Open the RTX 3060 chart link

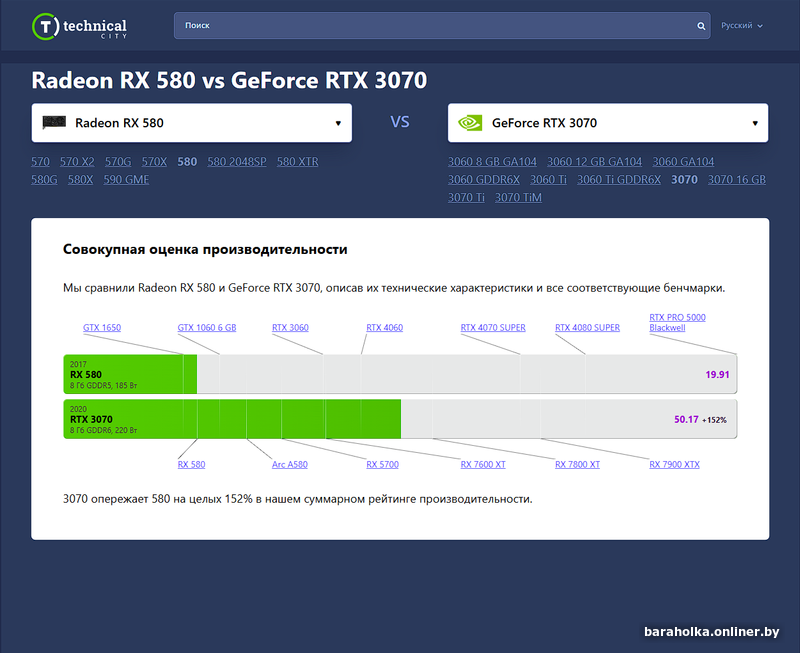tap(290, 328)
